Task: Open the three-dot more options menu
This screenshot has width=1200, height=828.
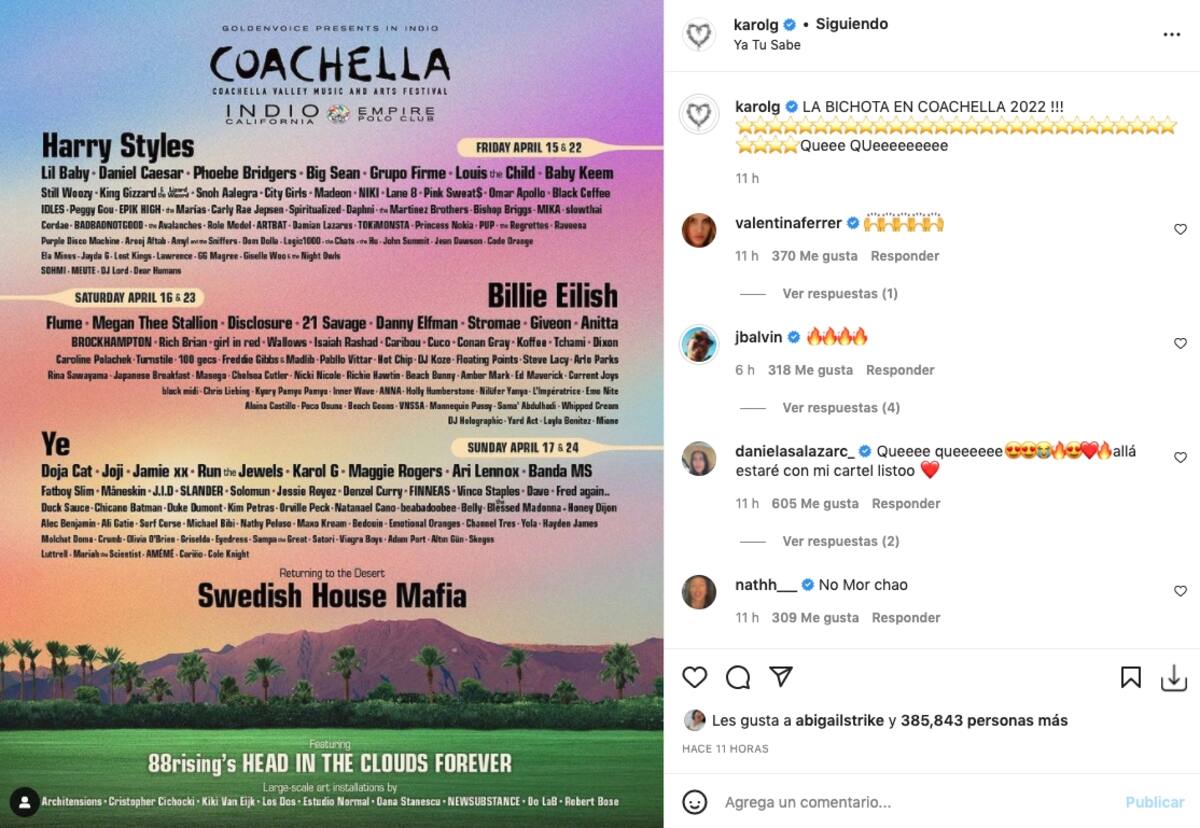Action: 1172,35
